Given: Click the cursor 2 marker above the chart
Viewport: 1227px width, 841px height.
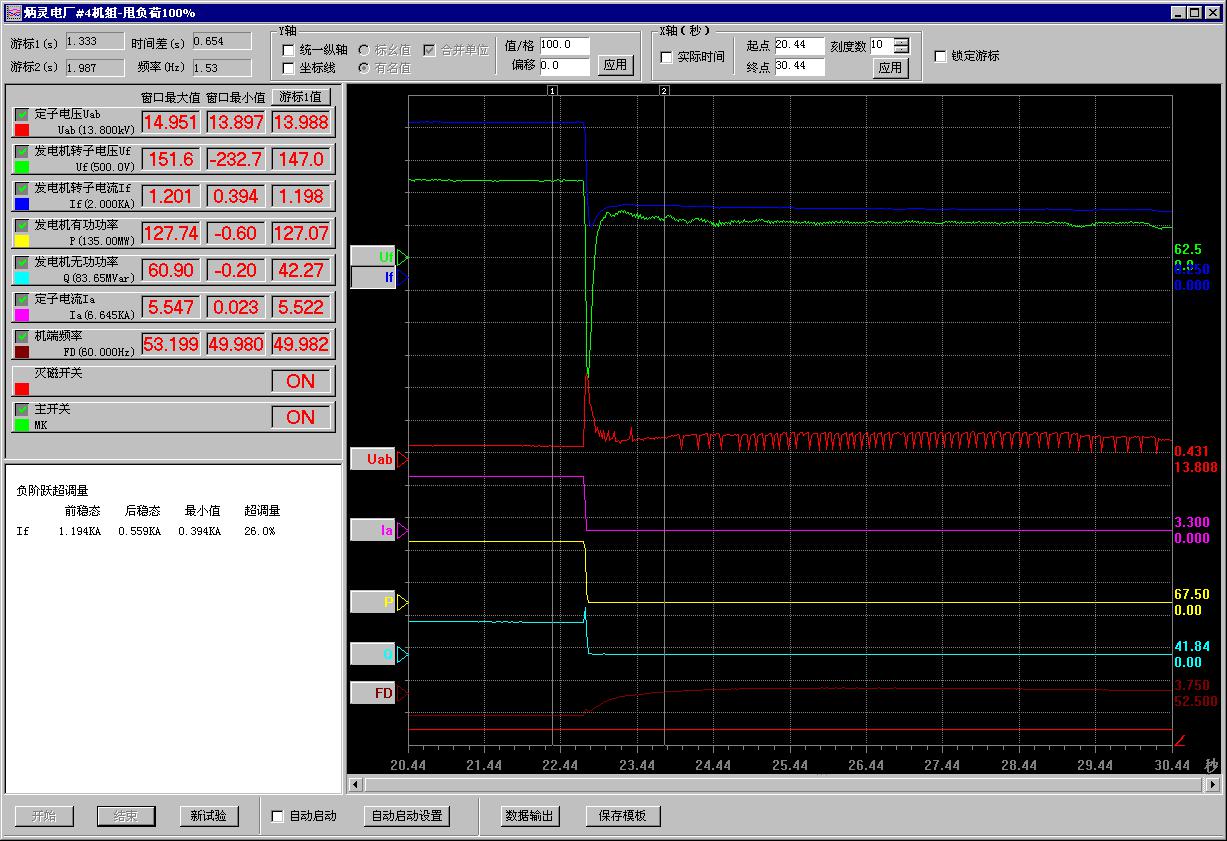Looking at the screenshot, I should 664,90.
